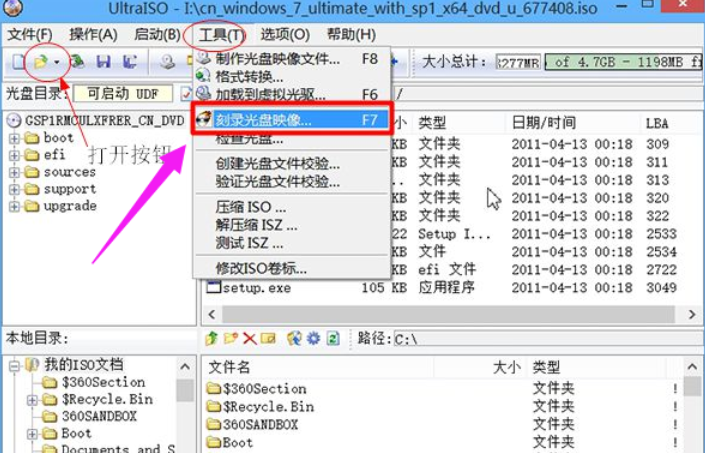705x453 pixels.
Task: Open the dropdown arrow beside Open icon
Action: pos(57,62)
